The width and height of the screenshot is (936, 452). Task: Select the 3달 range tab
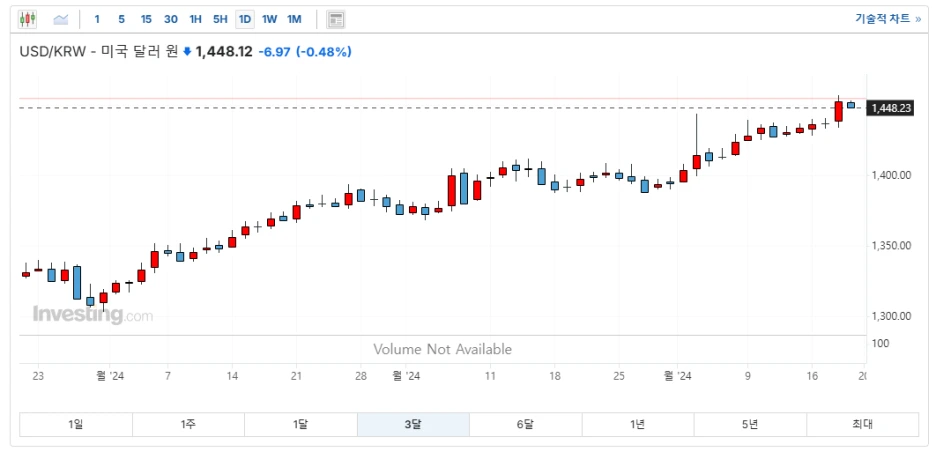tap(413, 425)
